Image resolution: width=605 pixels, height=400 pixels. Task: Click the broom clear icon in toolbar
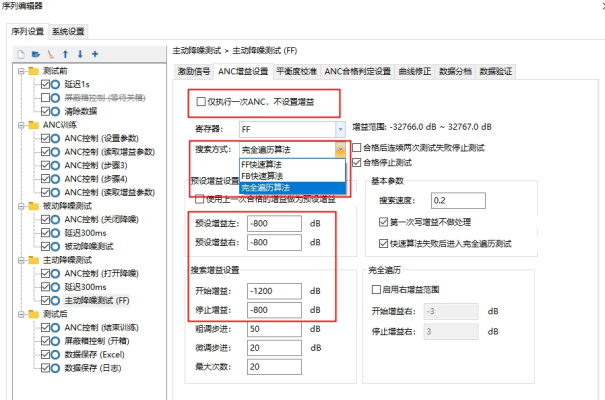point(51,54)
